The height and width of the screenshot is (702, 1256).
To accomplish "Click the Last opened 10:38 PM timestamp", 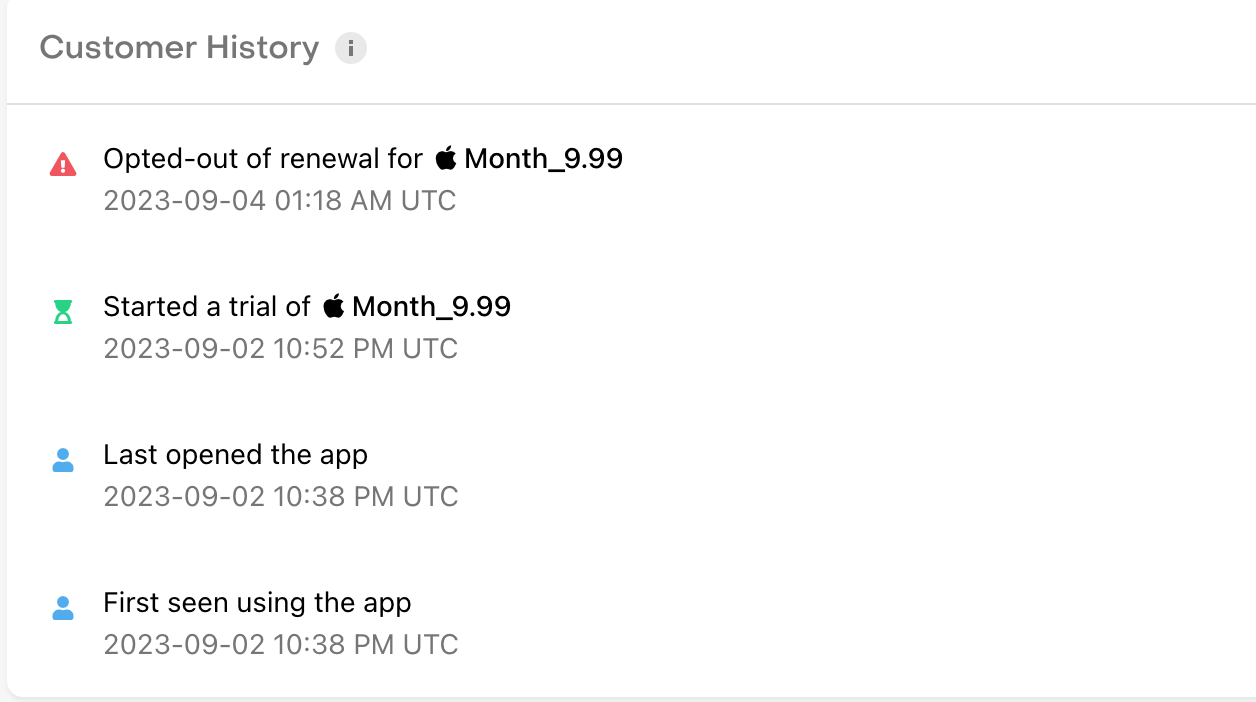I will [x=281, y=497].
